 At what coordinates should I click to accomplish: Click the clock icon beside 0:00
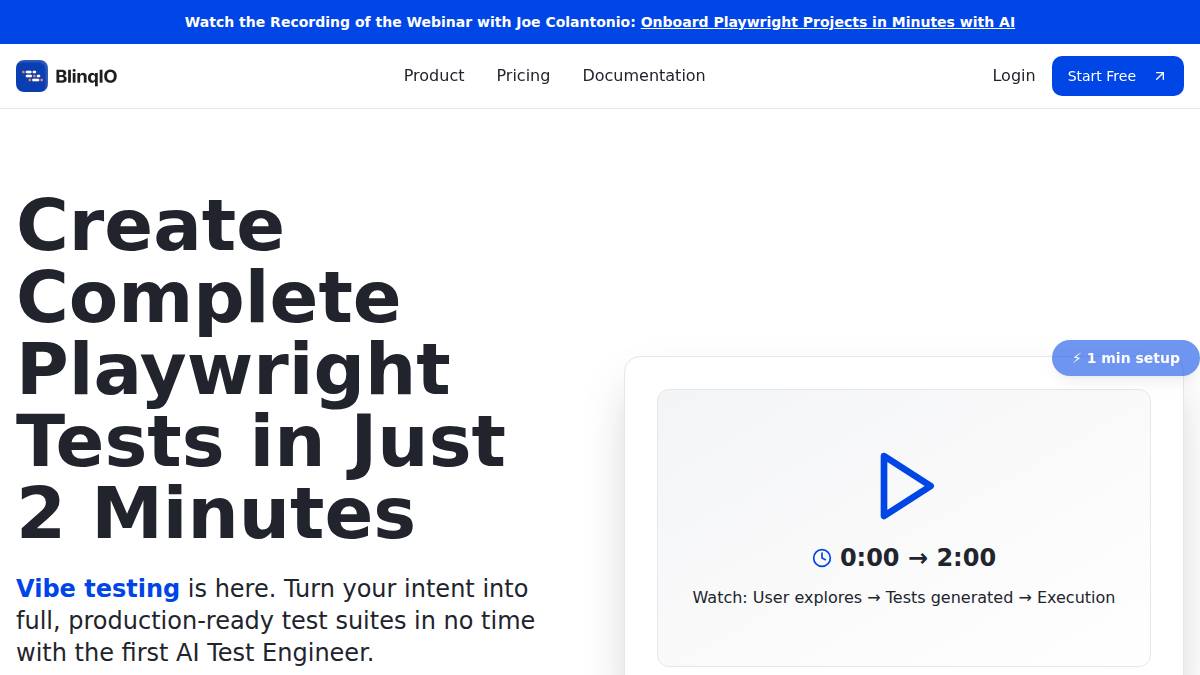click(x=822, y=558)
